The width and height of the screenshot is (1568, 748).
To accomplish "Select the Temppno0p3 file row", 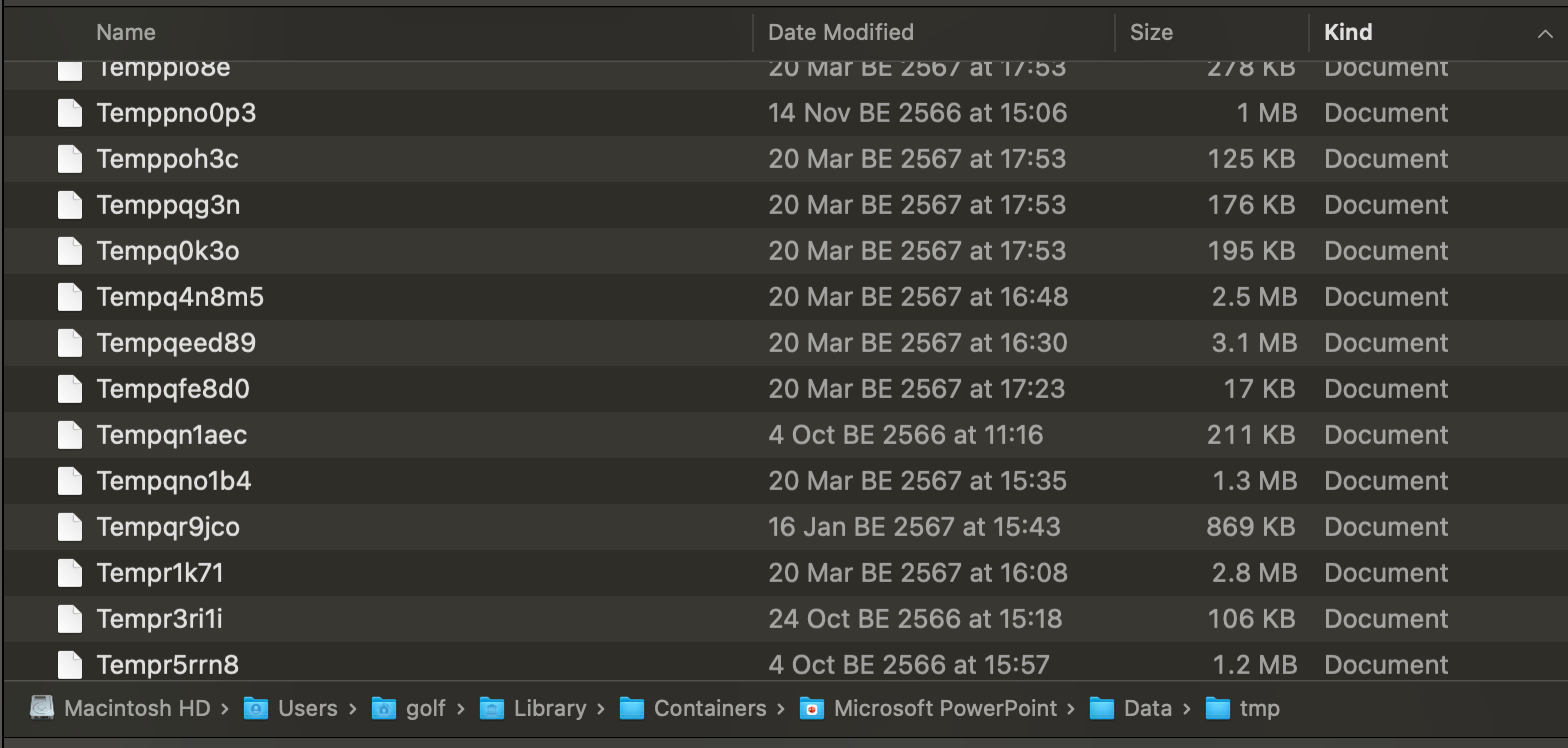I will pyautogui.click(x=176, y=113).
